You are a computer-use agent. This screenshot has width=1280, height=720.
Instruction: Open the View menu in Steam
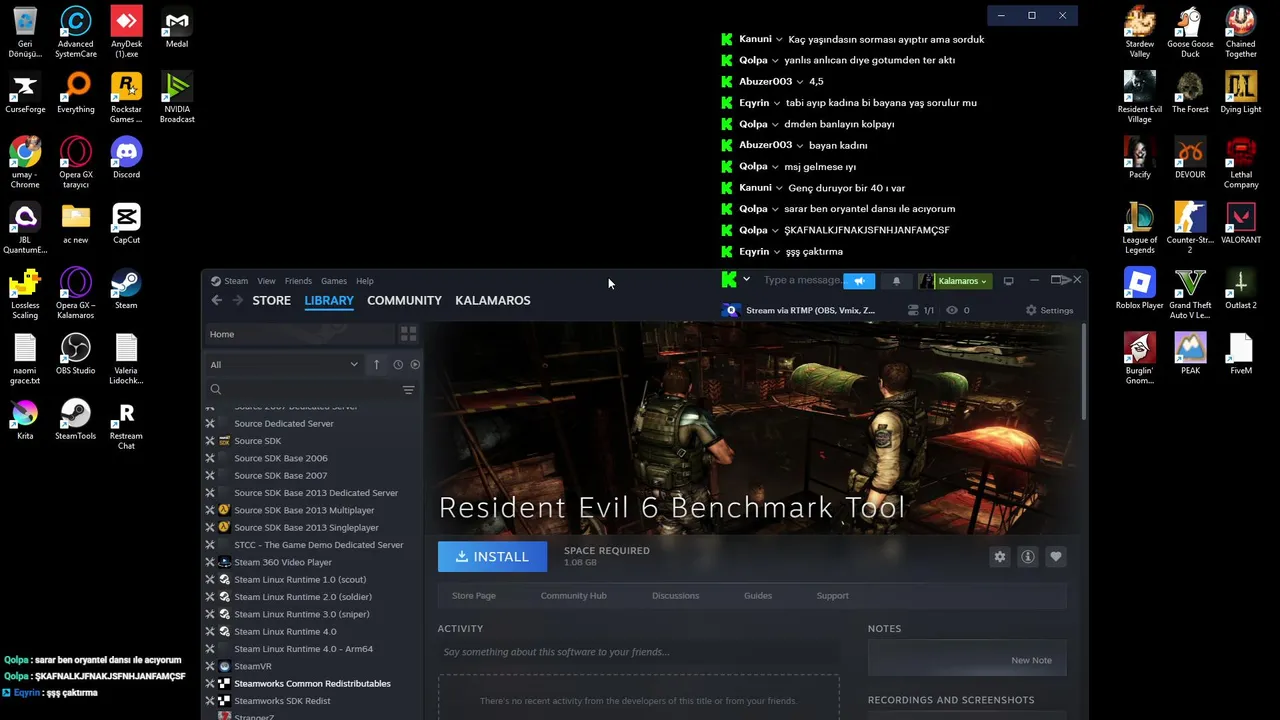tap(266, 281)
